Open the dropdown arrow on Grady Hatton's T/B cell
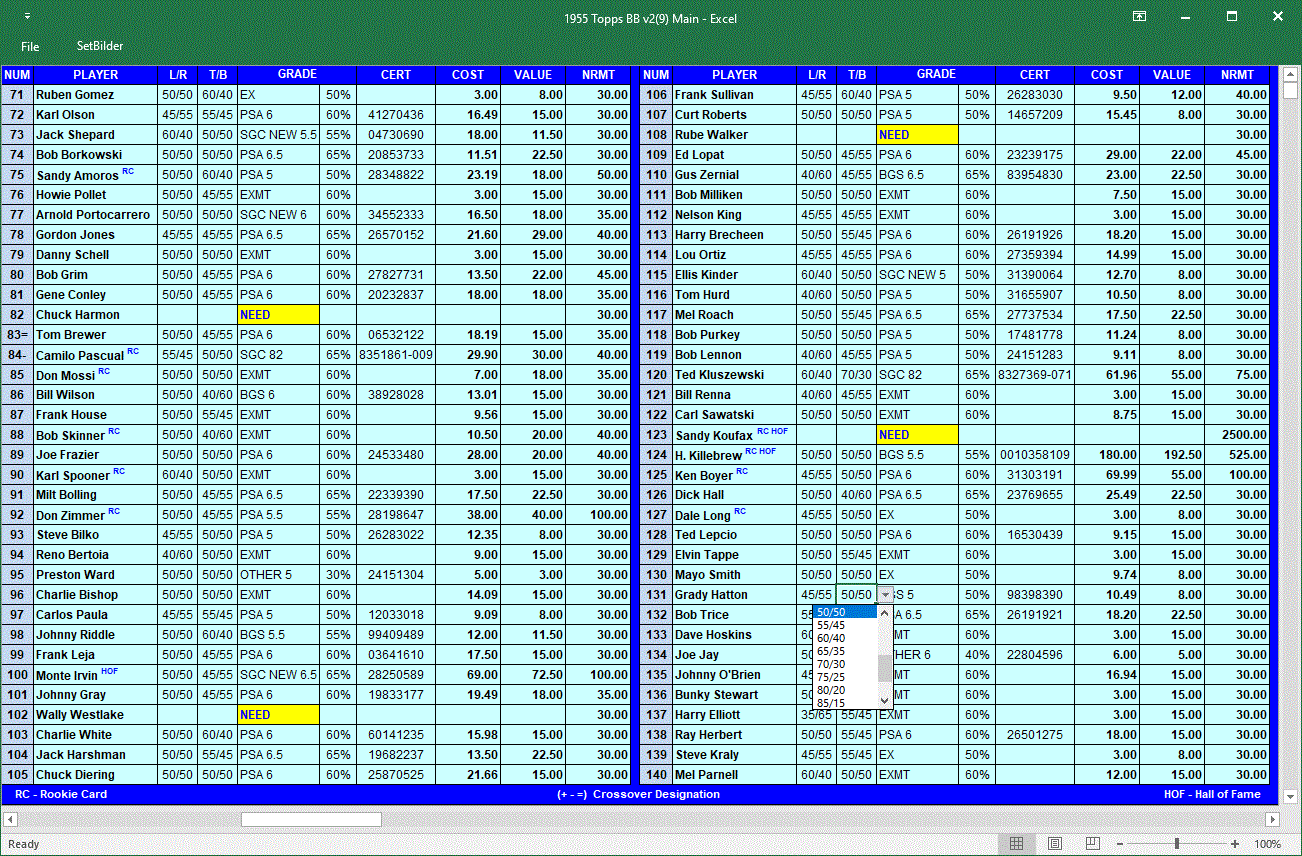Viewport: 1302px width, 856px height. [x=885, y=595]
